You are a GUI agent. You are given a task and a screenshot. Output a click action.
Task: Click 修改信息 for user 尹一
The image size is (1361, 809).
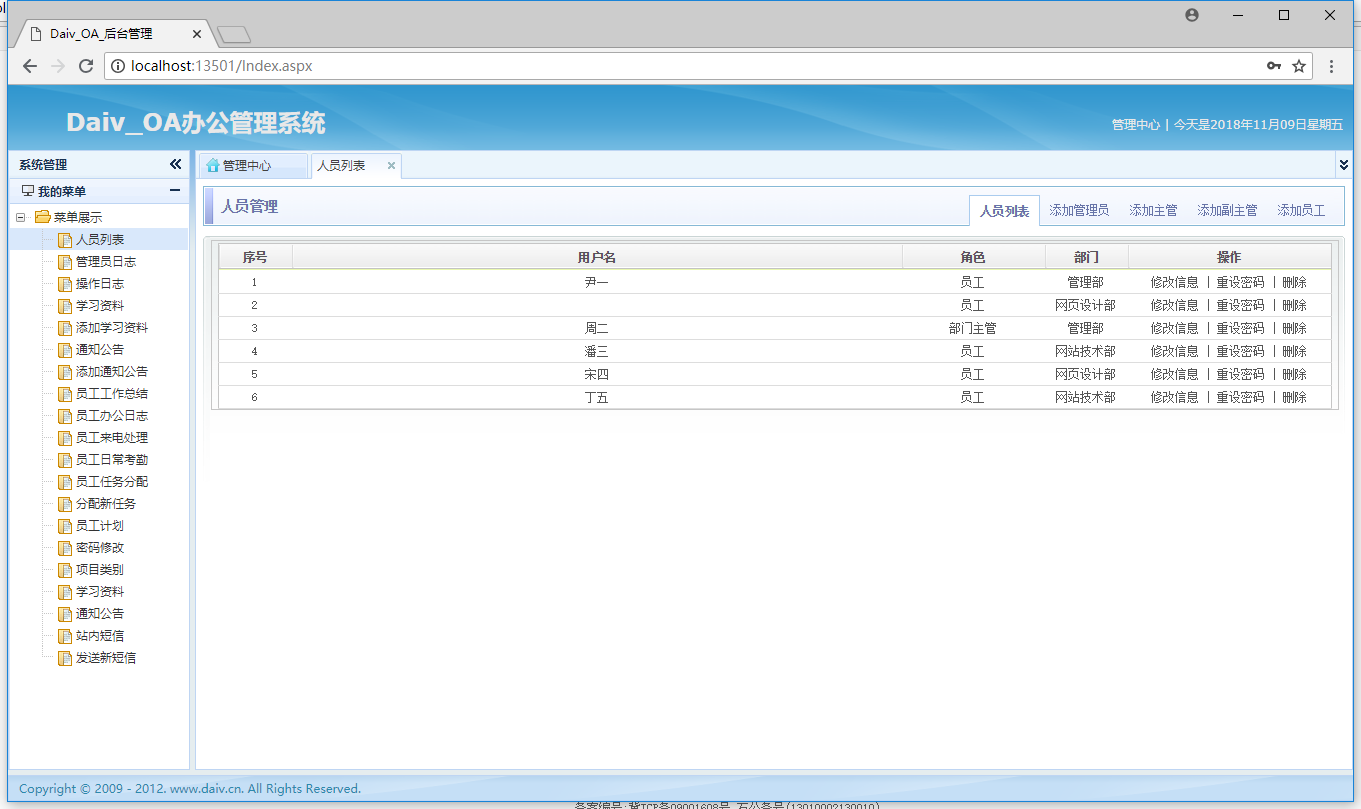pos(1174,282)
